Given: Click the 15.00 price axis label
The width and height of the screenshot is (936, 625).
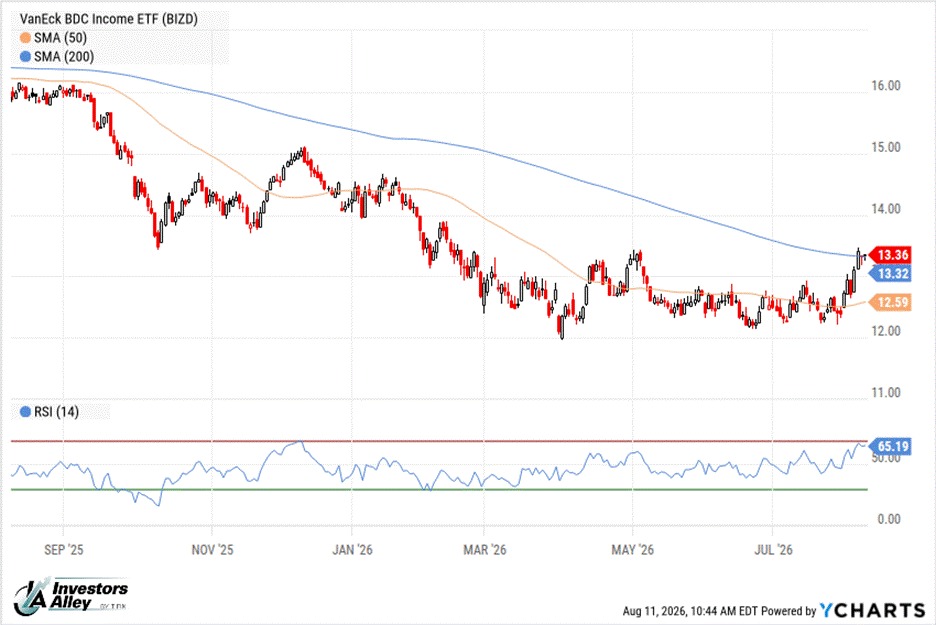Looking at the screenshot, I should pyautogui.click(x=886, y=147).
